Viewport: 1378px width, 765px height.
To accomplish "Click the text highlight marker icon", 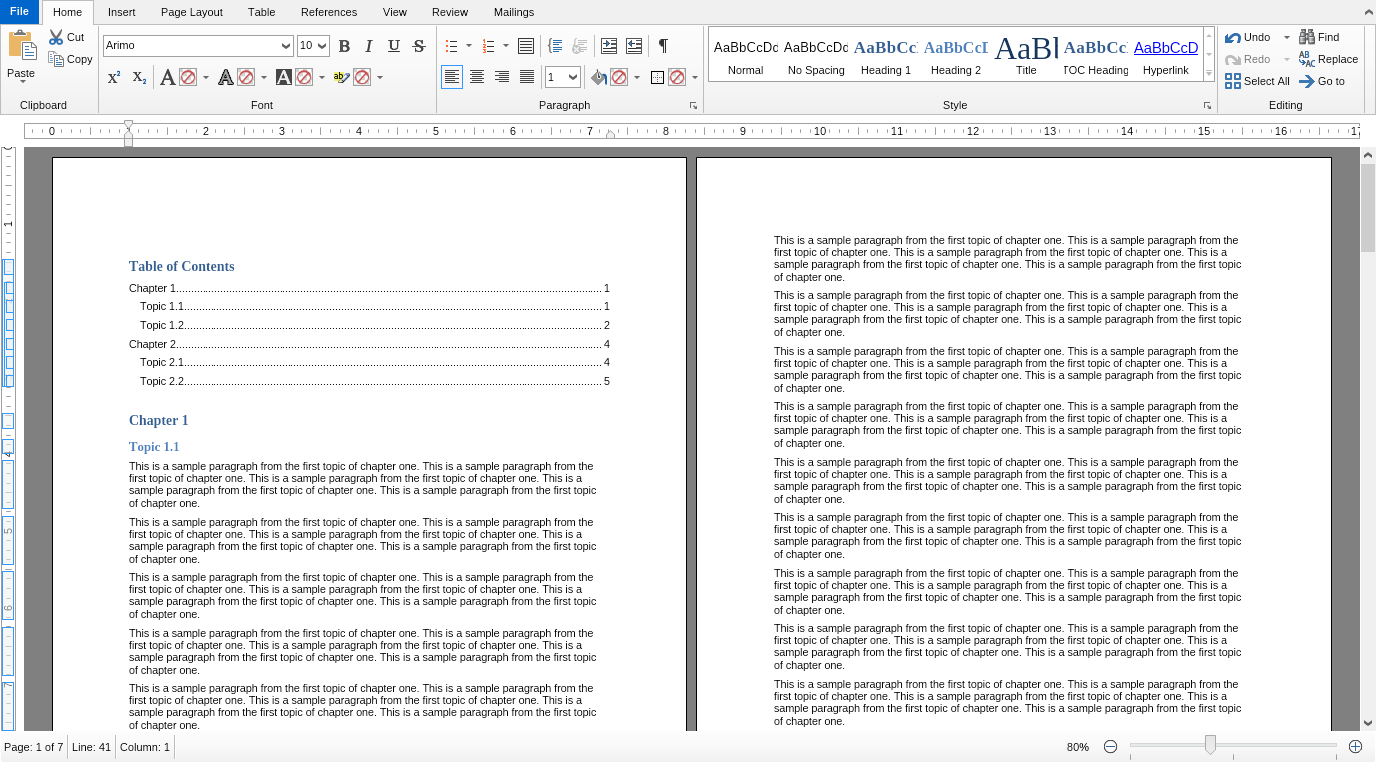I will pos(341,77).
